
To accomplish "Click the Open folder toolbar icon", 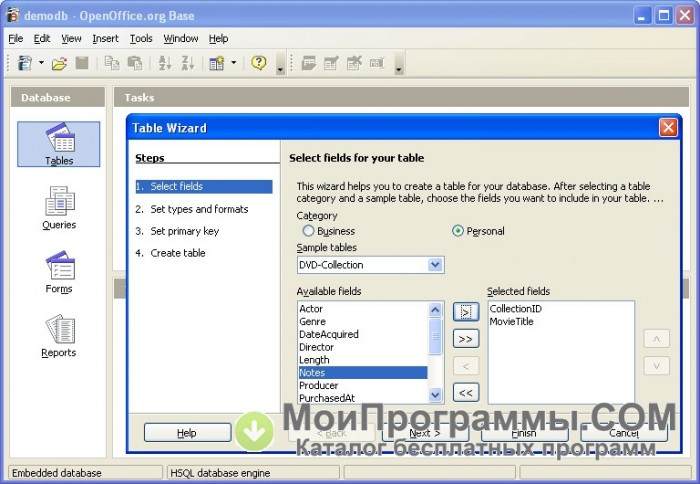I will click(x=59, y=63).
